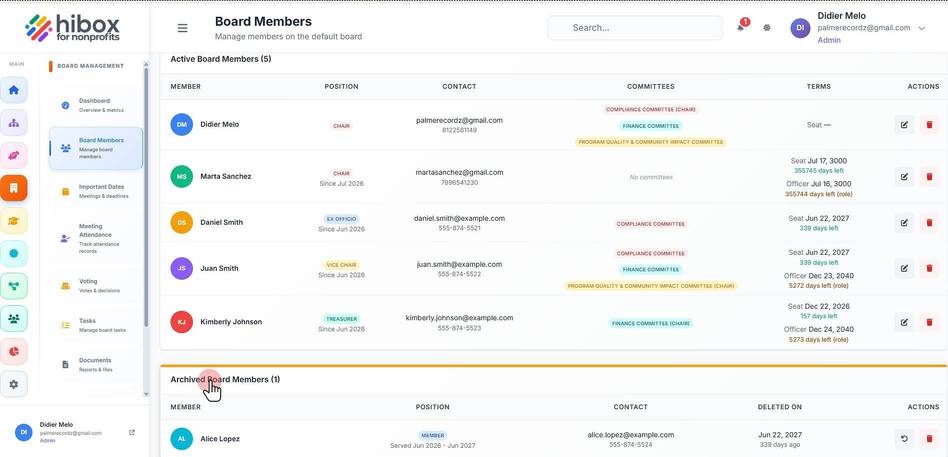Open the Dashboard menu item
Image resolution: width=948 pixels, height=457 pixels.
coord(96,105)
